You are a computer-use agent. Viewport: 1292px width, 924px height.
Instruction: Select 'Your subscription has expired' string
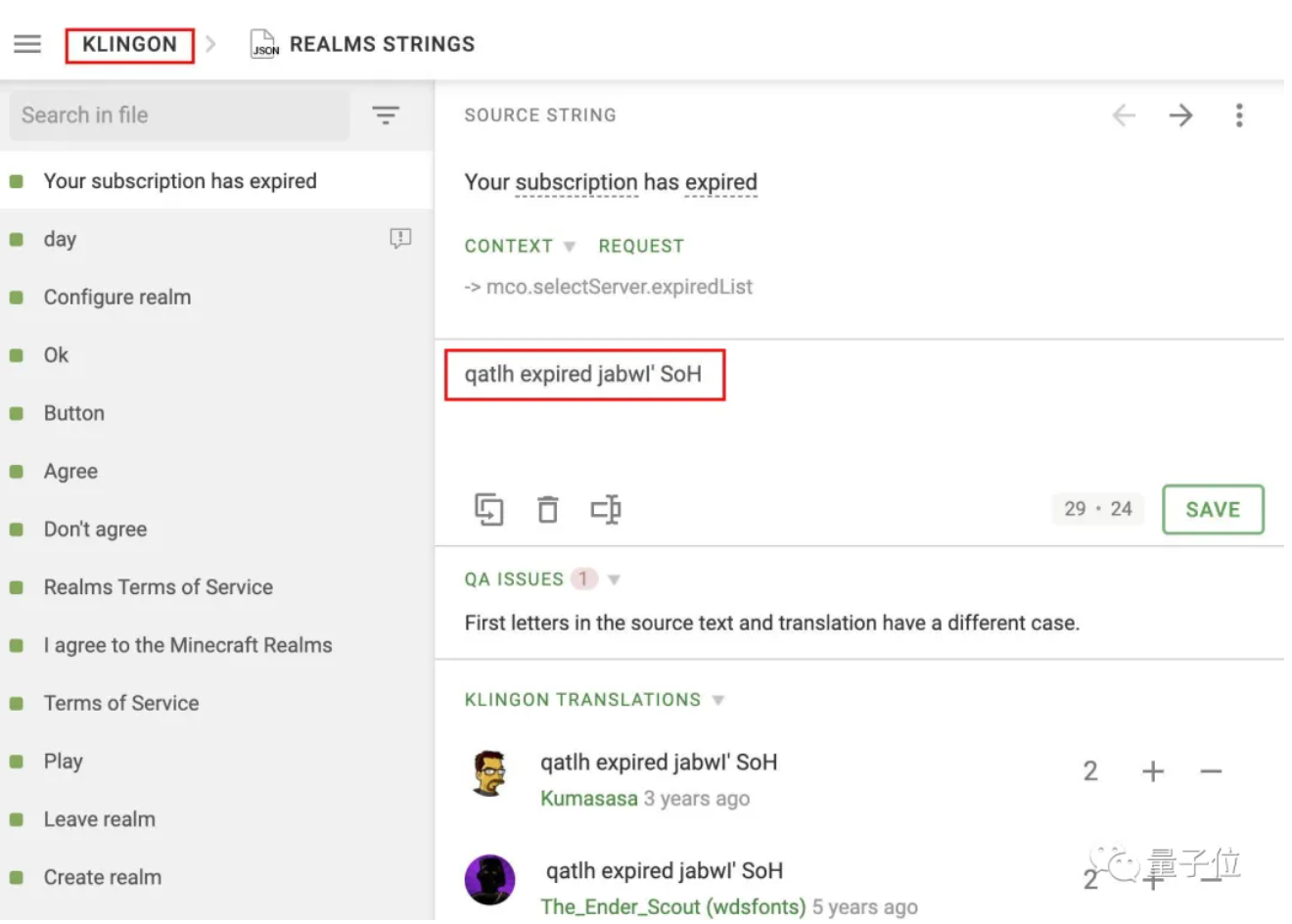(x=216, y=181)
